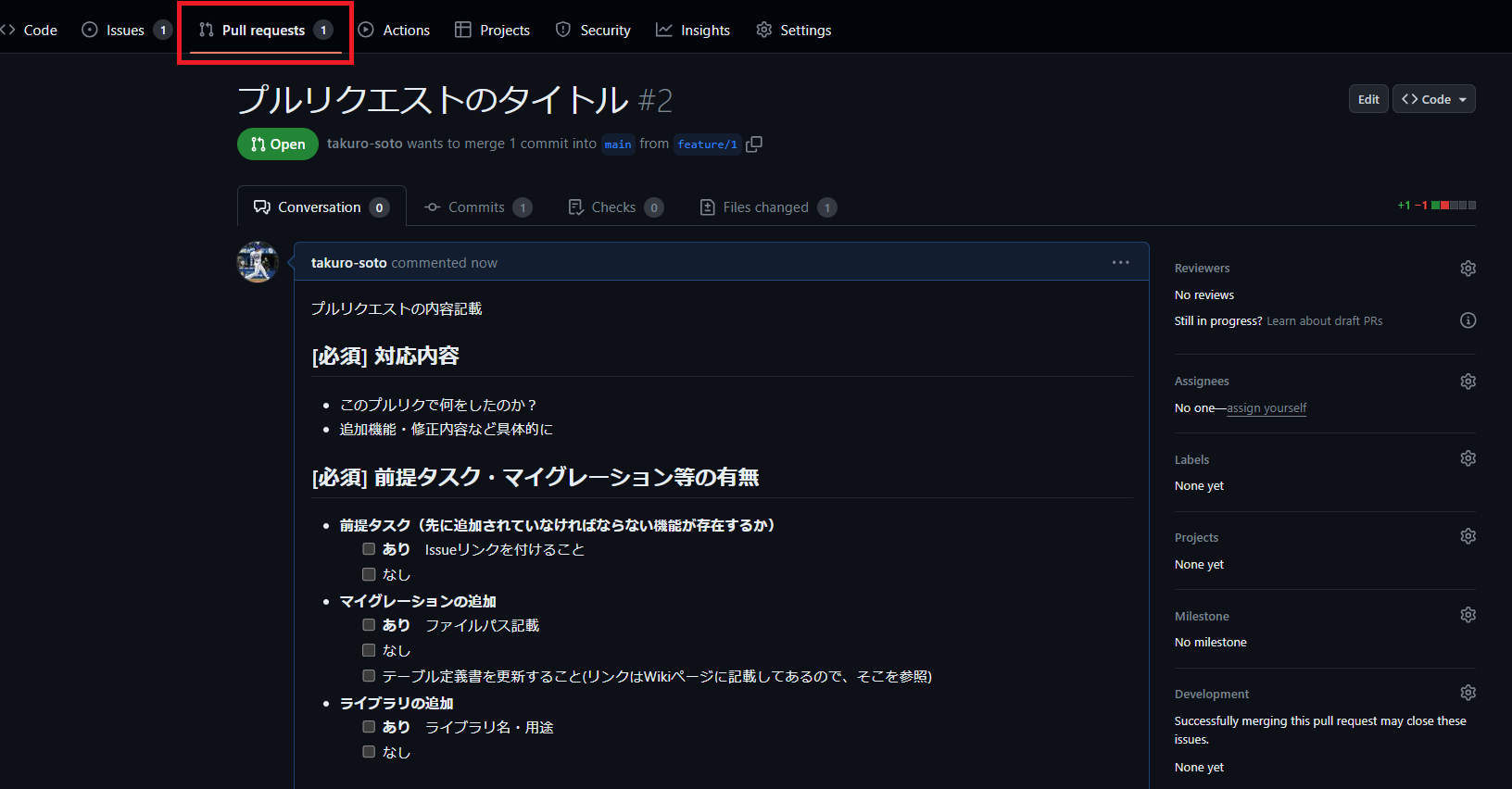The height and width of the screenshot is (789, 1512).
Task: Click the draft PR info icon
Action: coord(1468,320)
